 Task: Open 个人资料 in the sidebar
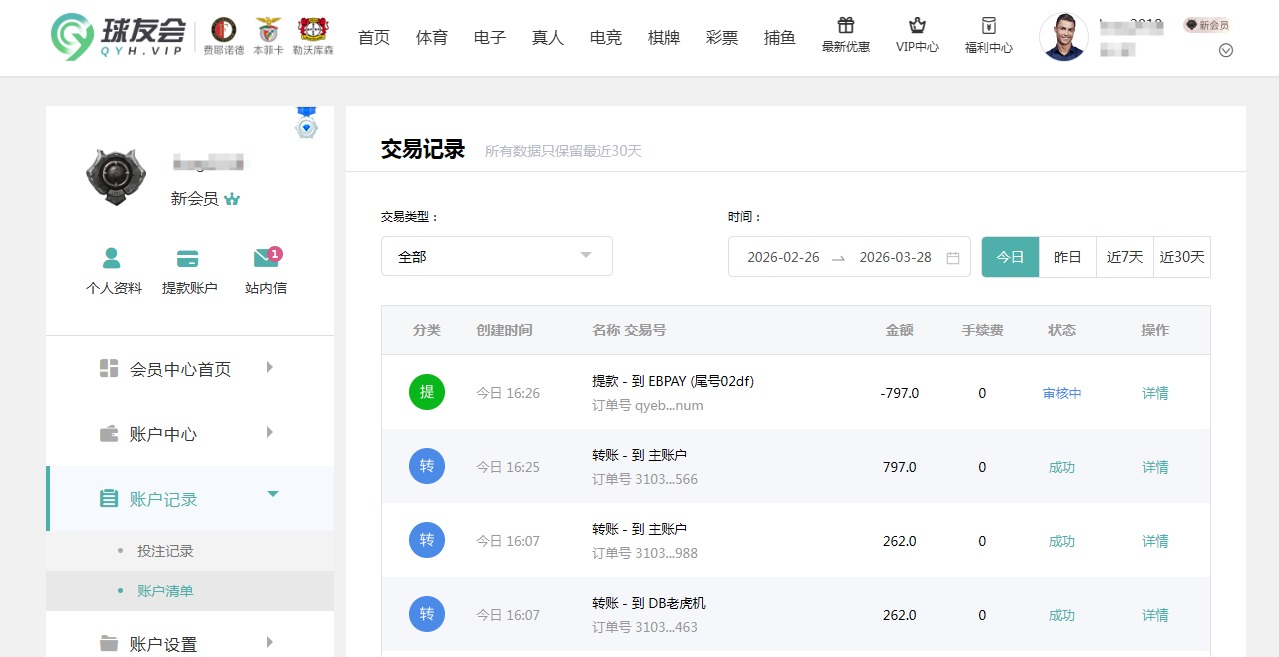point(112,270)
